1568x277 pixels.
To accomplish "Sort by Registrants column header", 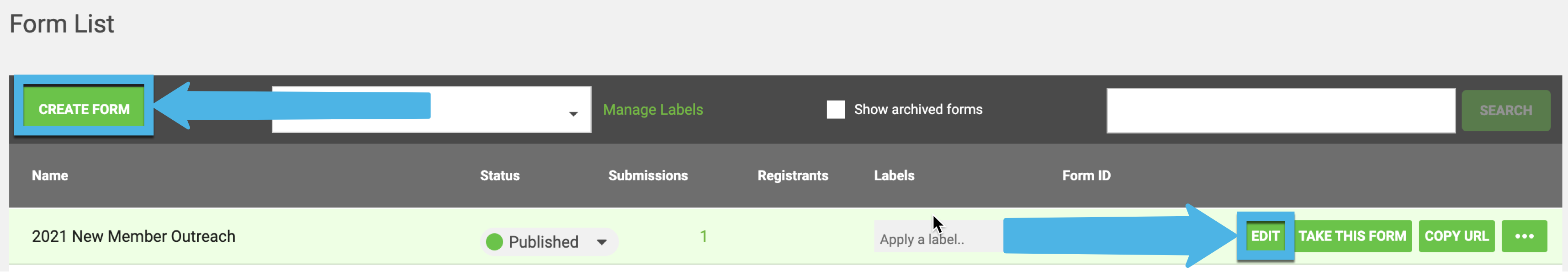I will tap(793, 176).
